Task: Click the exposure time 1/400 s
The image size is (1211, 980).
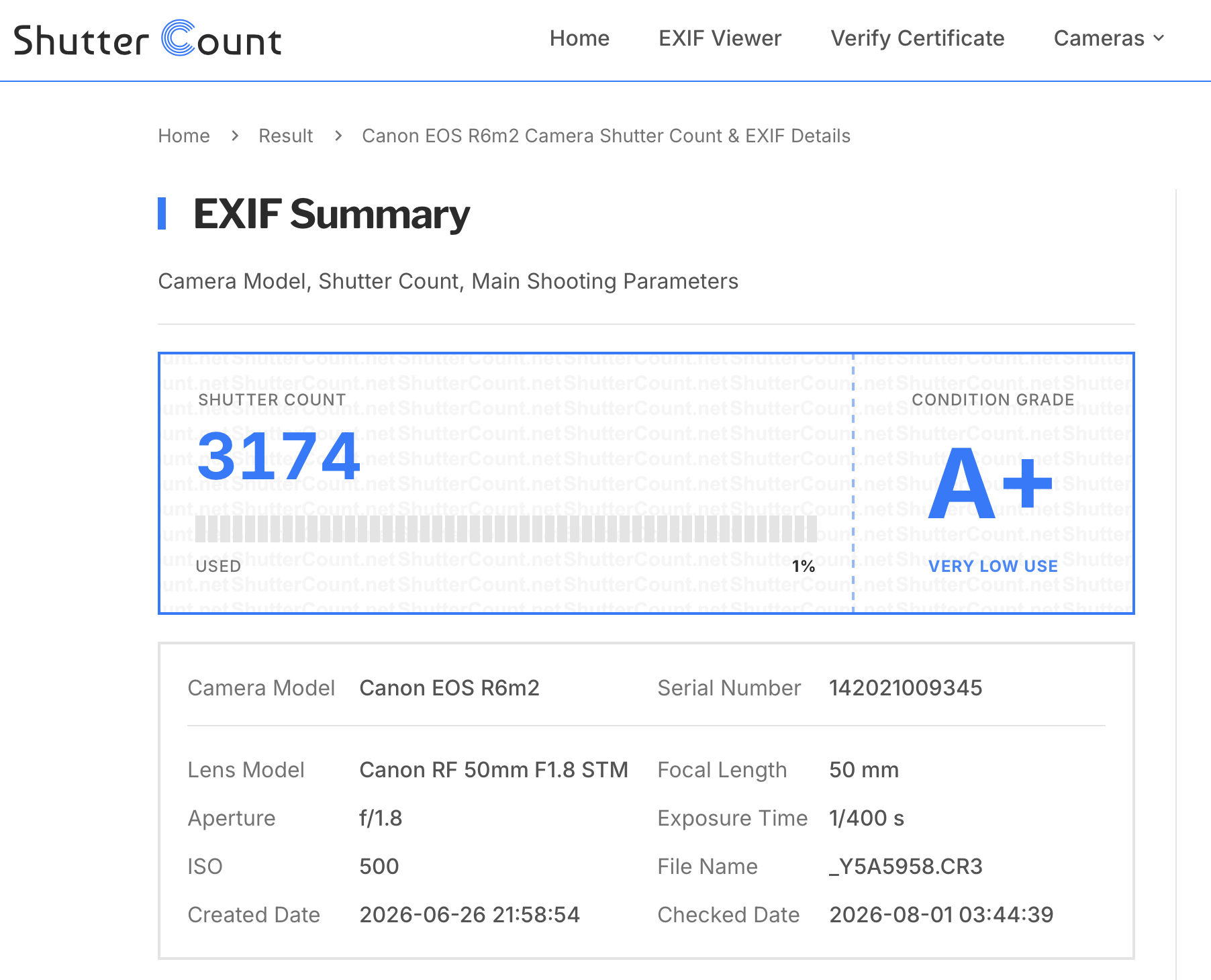Action: click(x=867, y=818)
